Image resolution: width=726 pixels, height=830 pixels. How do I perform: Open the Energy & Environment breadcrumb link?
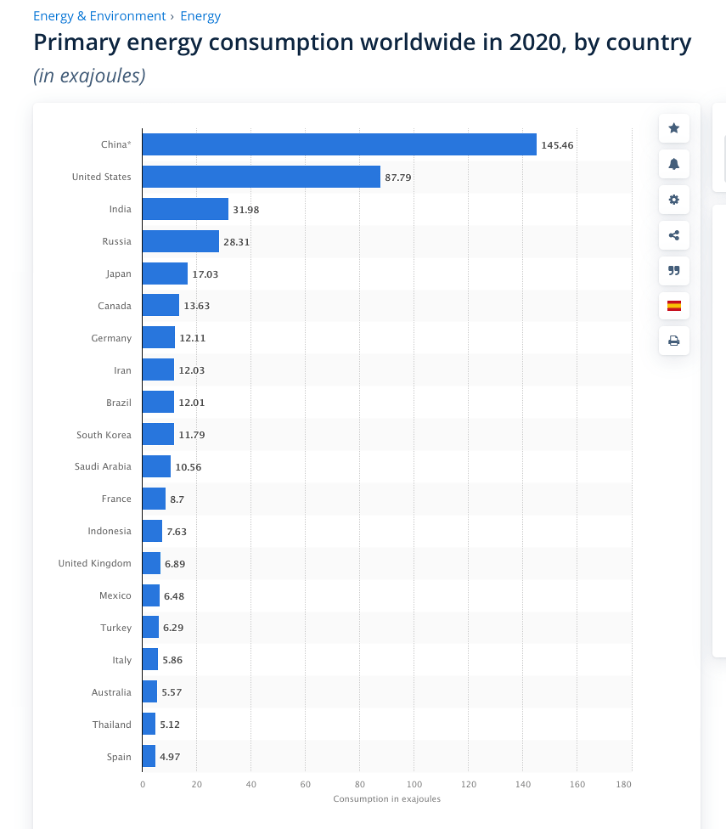click(x=99, y=16)
